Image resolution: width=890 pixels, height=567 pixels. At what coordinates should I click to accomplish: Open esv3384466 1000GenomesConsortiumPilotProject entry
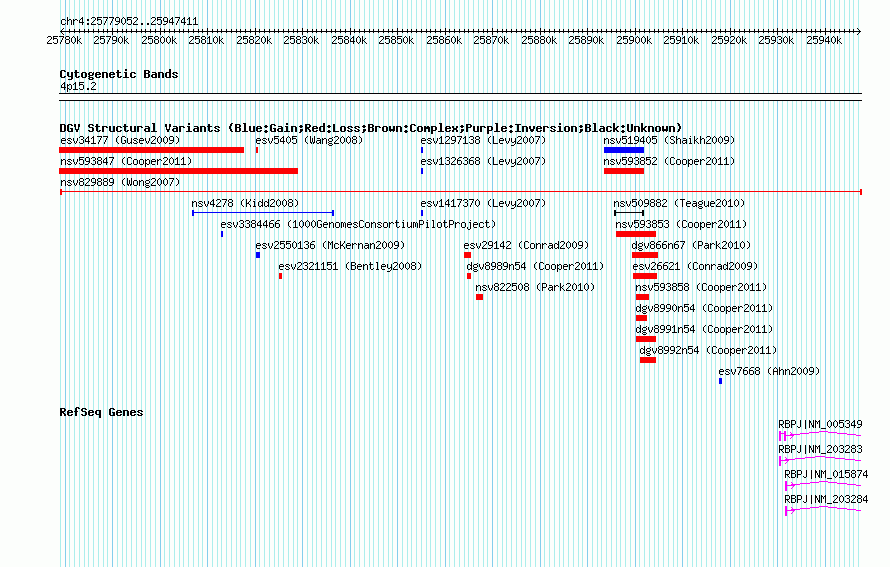[358, 224]
